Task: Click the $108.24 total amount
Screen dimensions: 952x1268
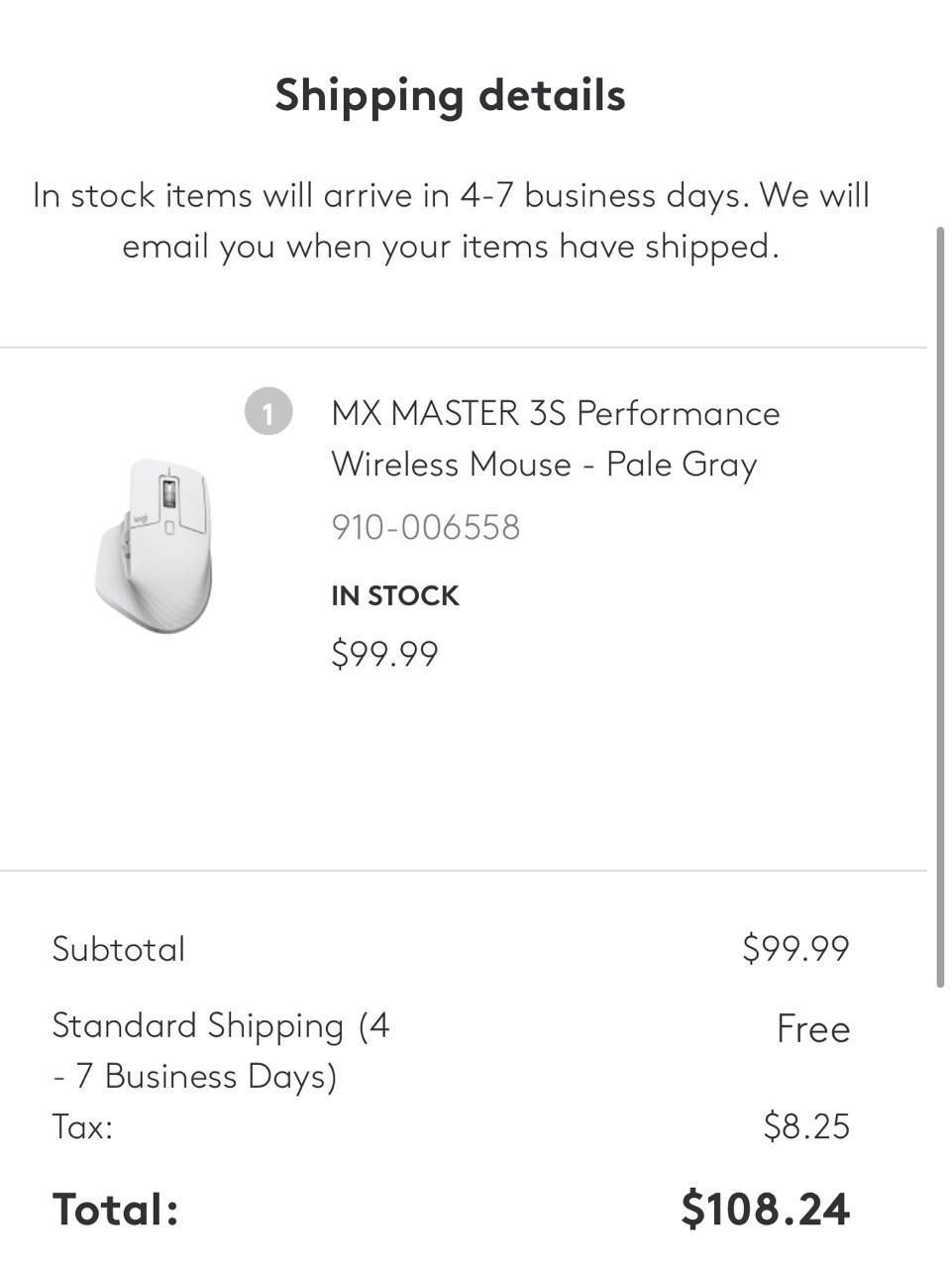Action: click(765, 1210)
